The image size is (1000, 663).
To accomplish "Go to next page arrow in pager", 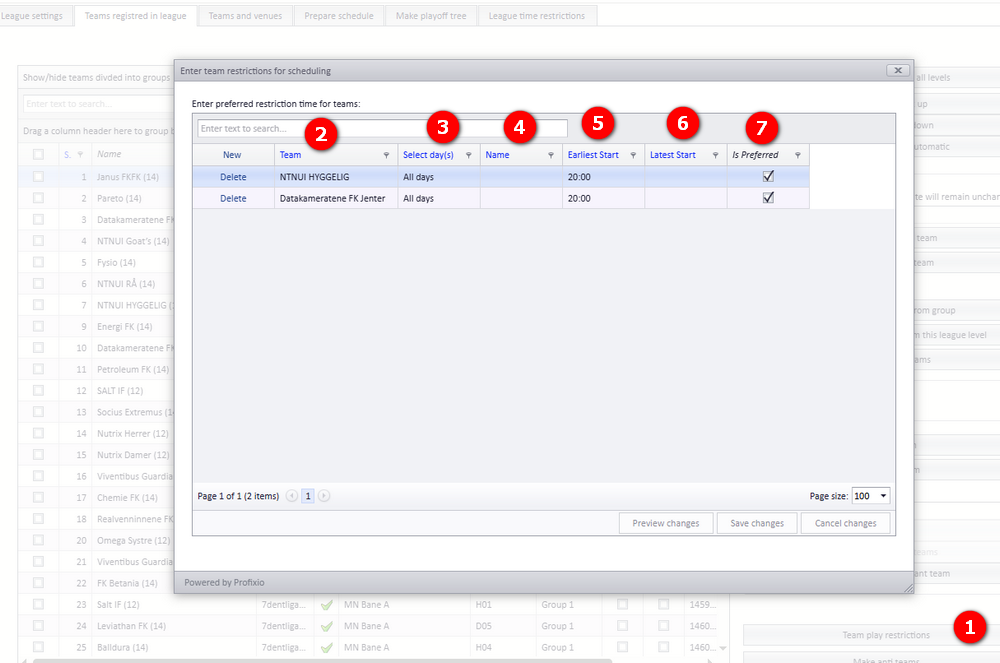I will (x=324, y=496).
